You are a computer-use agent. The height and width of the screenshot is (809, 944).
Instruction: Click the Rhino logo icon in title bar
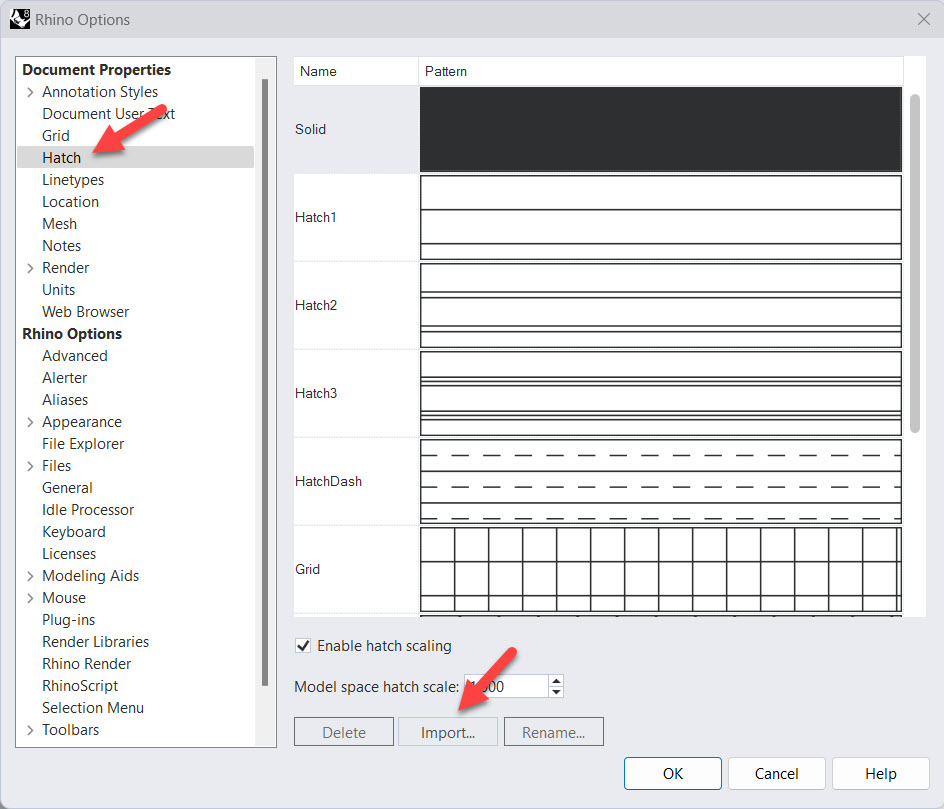click(x=20, y=19)
